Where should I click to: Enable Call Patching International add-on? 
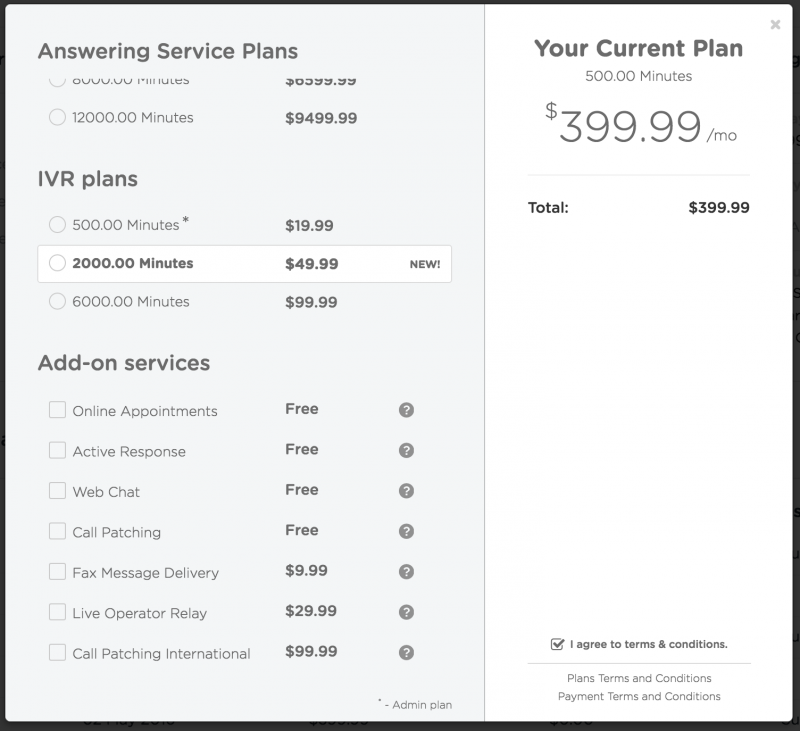point(58,653)
